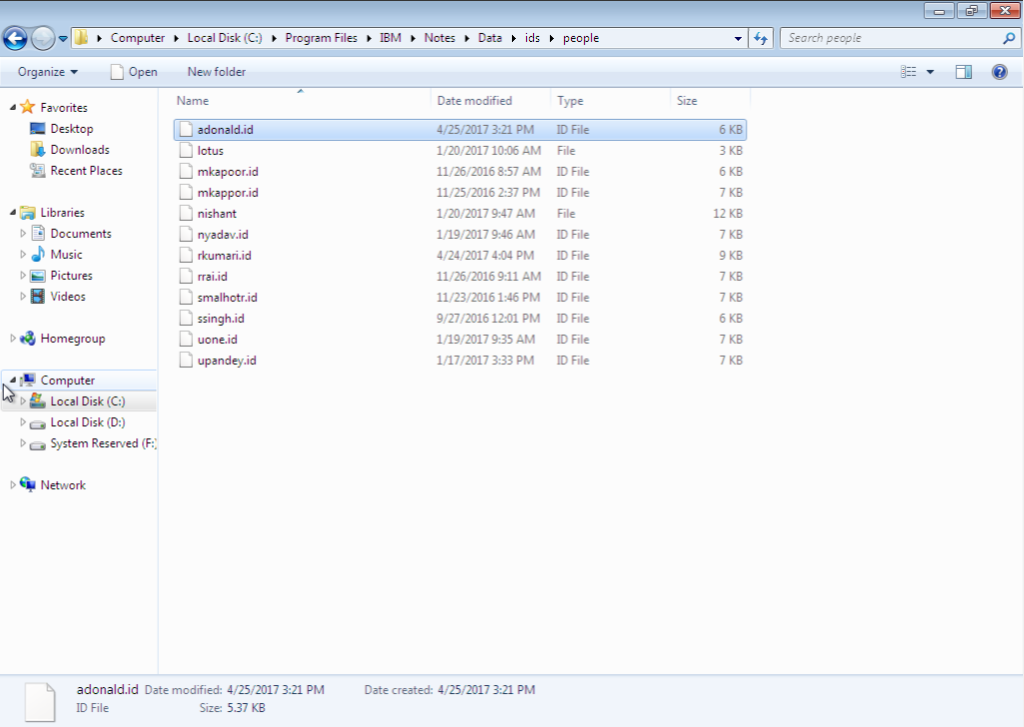This screenshot has height=727, width=1024.
Task: Sort by the Name column header
Action: (x=300, y=101)
